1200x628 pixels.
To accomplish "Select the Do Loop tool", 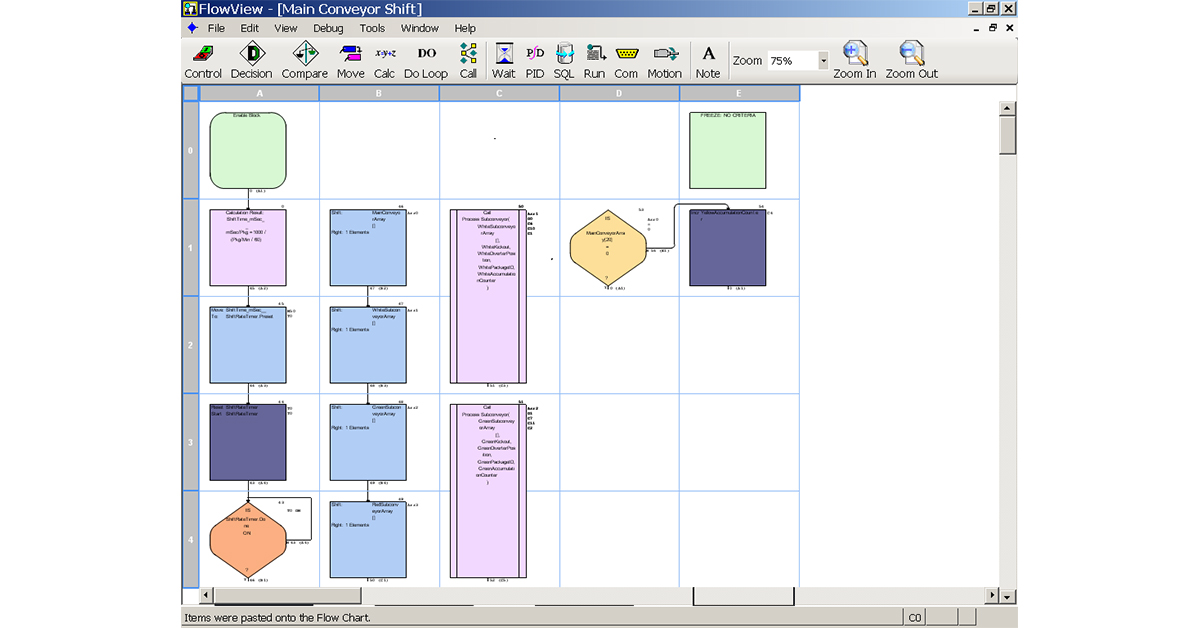I will pos(426,60).
